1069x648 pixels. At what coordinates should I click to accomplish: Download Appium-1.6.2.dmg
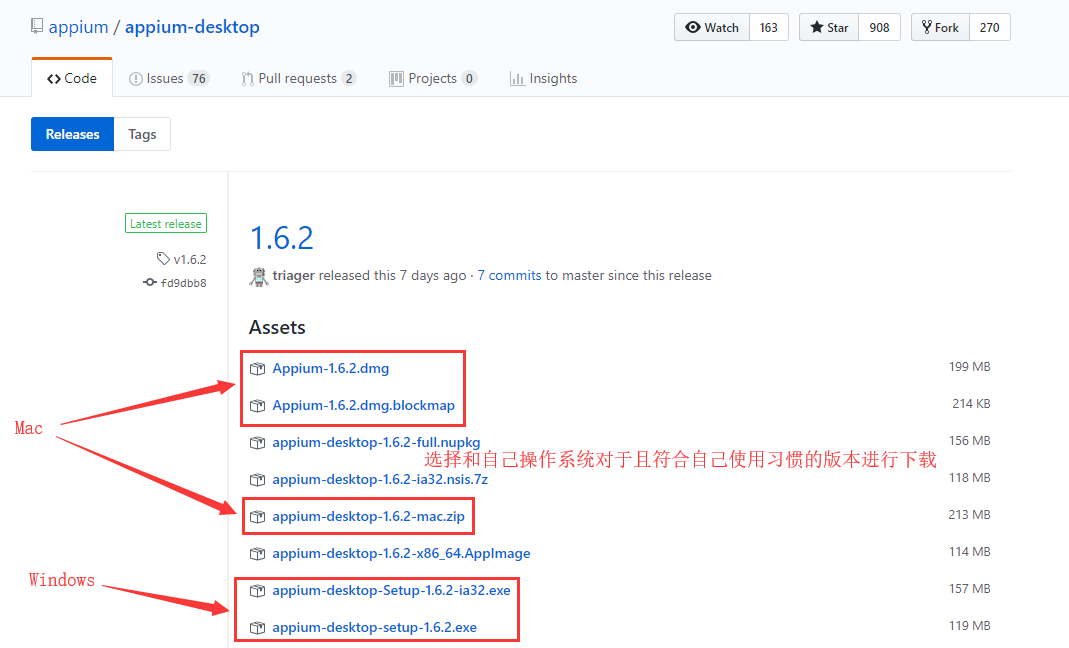click(331, 368)
